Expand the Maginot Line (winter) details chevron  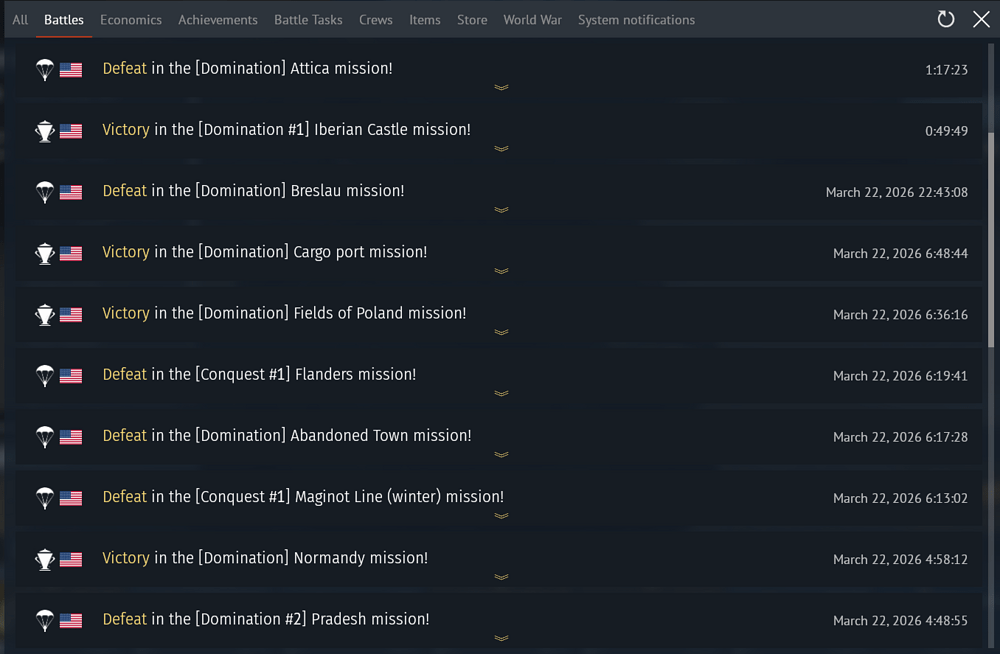[x=501, y=516]
